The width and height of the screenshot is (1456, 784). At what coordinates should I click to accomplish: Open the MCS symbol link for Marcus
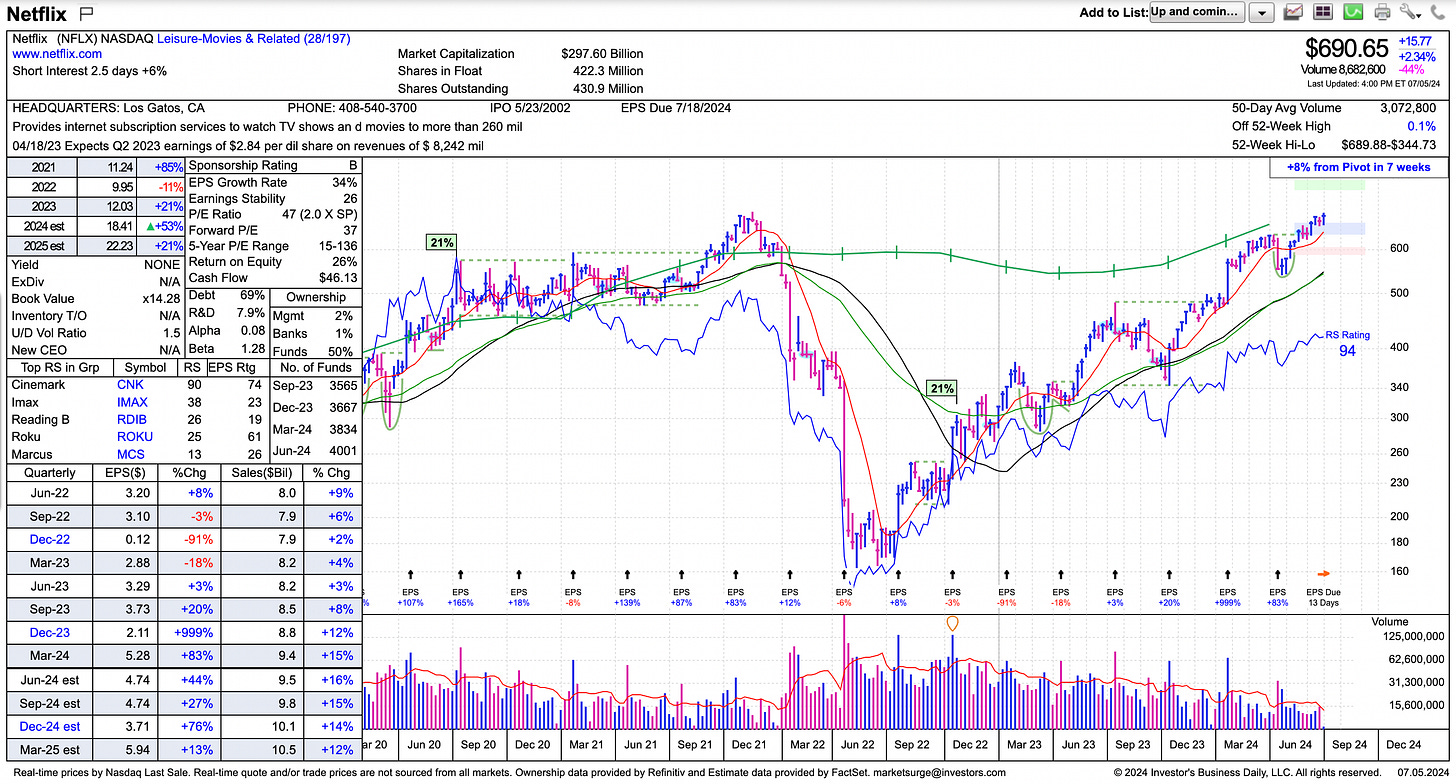click(130, 455)
